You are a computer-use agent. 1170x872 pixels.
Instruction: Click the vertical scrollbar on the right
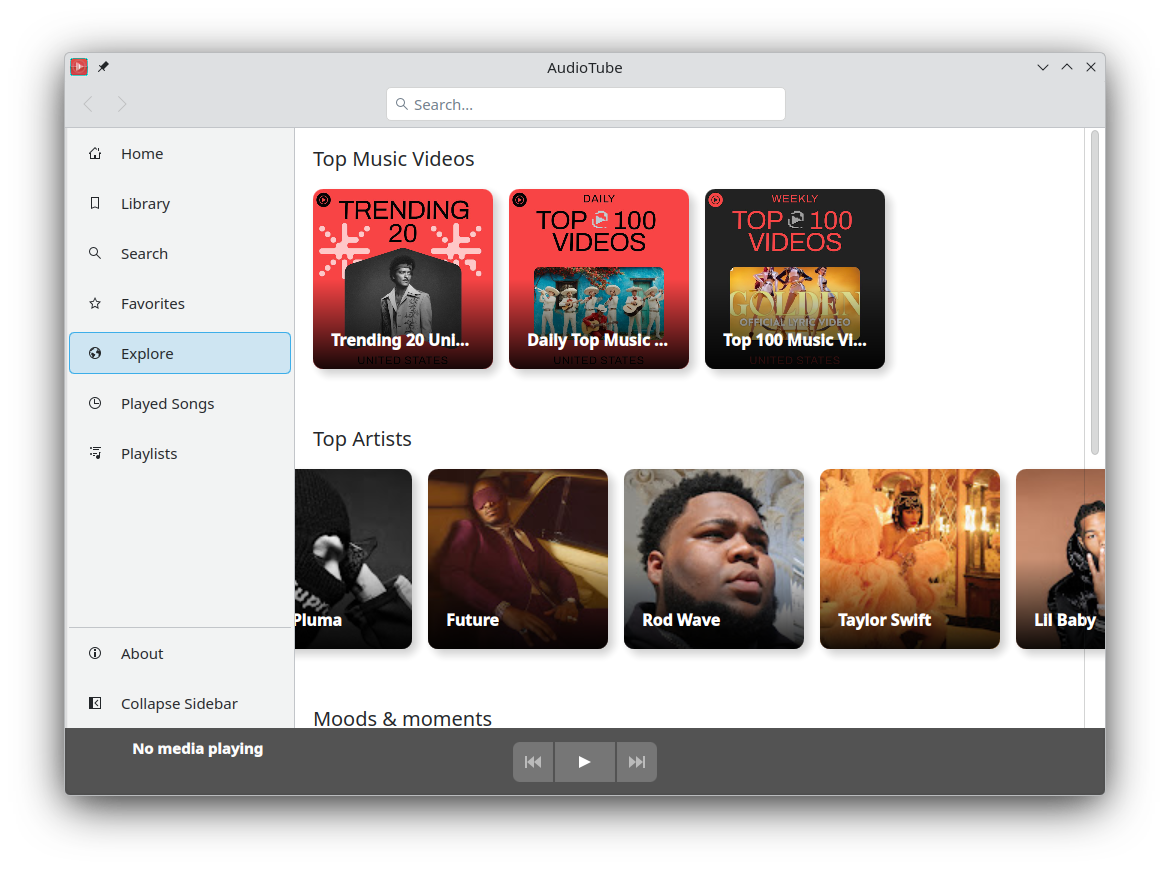(1094, 292)
